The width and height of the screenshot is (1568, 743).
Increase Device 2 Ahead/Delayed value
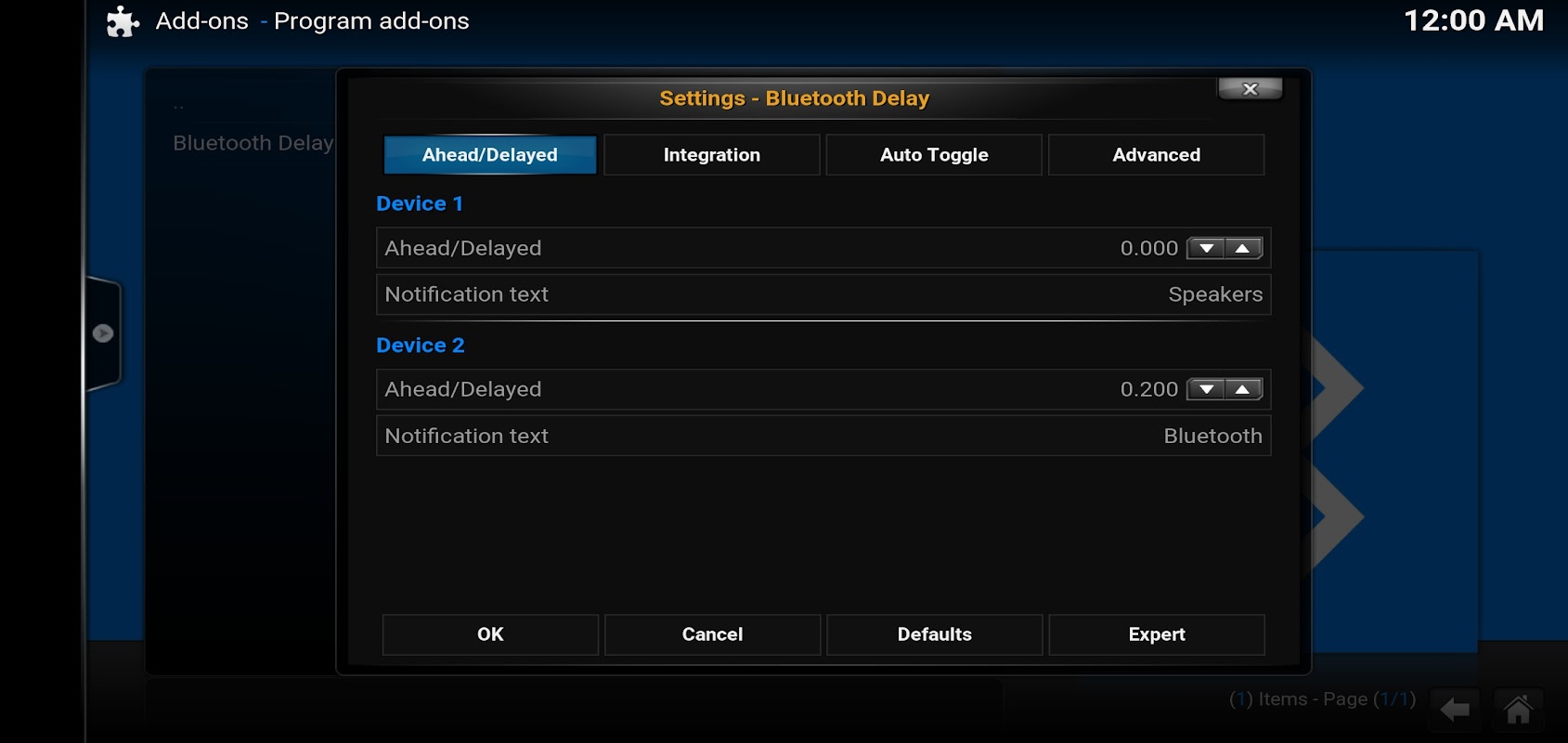(x=1243, y=390)
